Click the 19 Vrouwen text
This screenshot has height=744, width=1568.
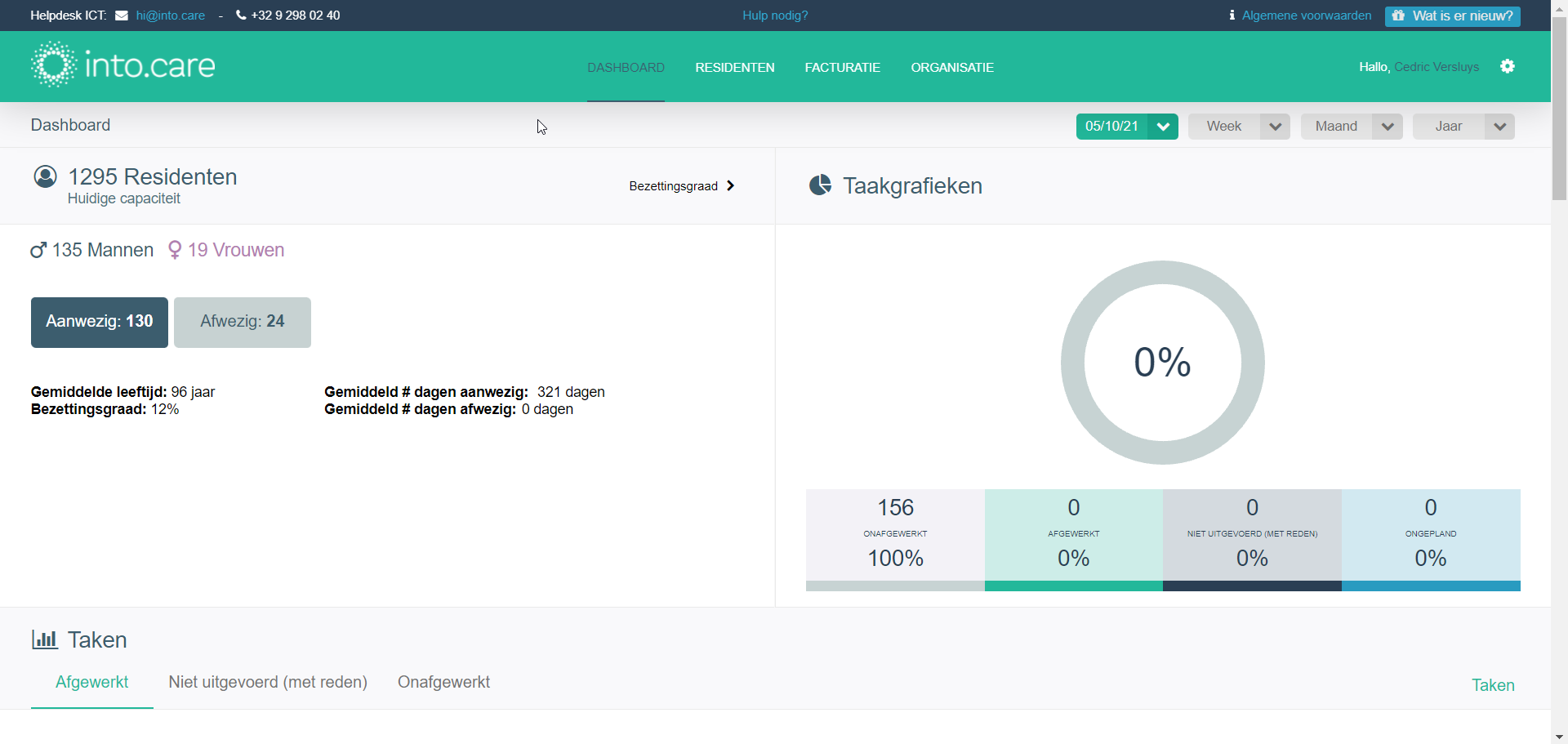click(x=236, y=250)
